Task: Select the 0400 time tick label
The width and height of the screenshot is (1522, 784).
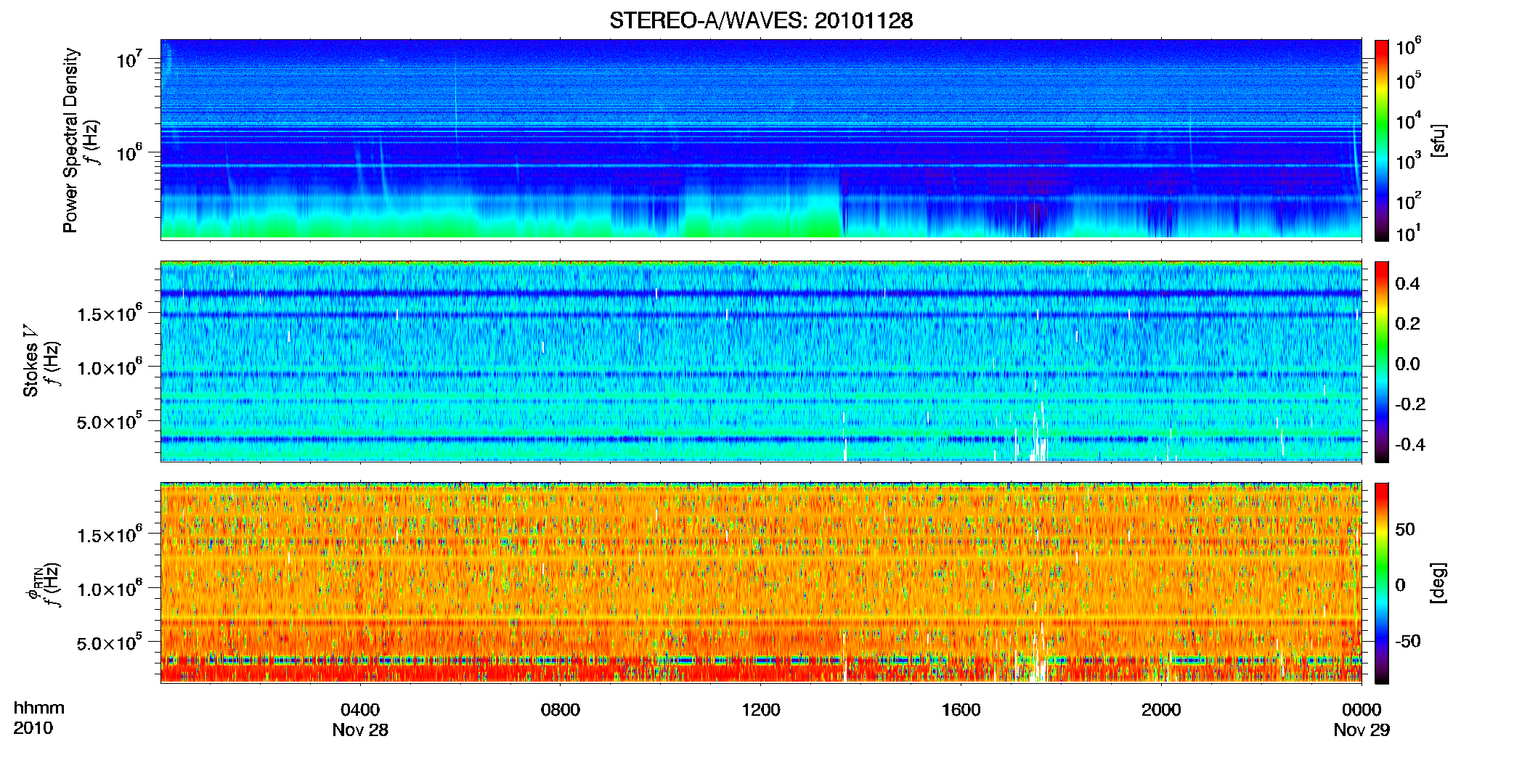Action: (360, 710)
